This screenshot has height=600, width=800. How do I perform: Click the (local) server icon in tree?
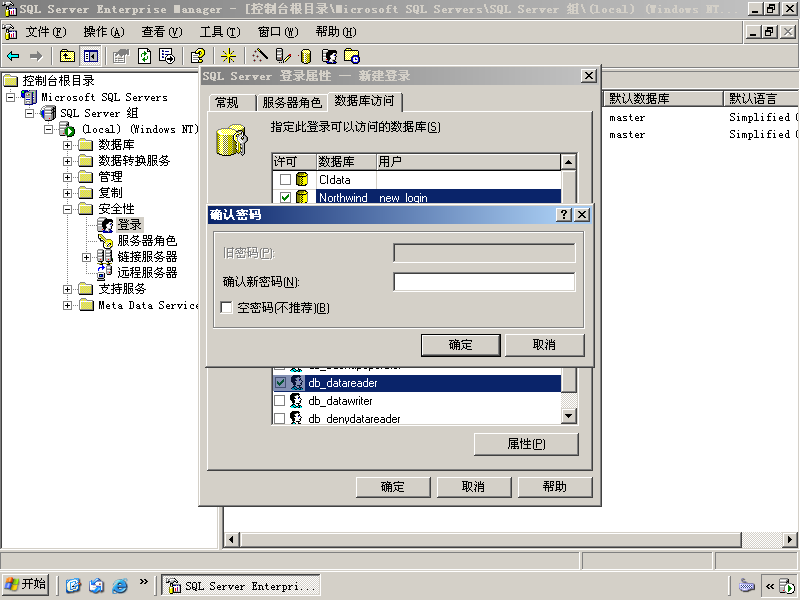(67, 129)
